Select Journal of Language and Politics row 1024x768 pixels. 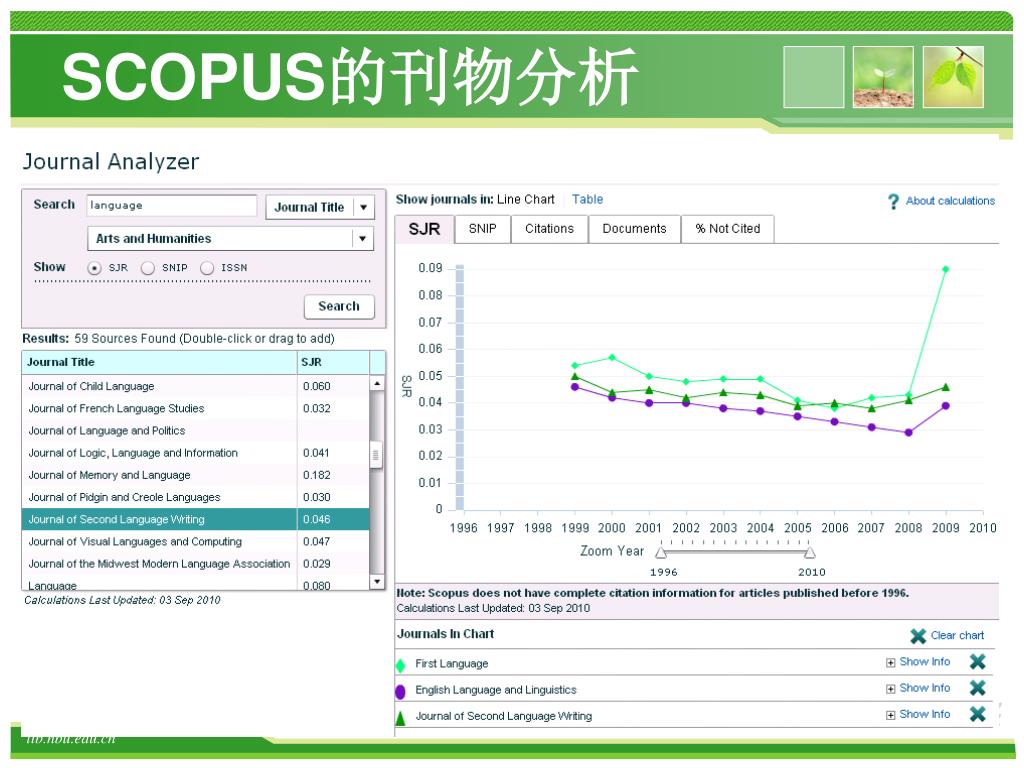[x=195, y=431]
